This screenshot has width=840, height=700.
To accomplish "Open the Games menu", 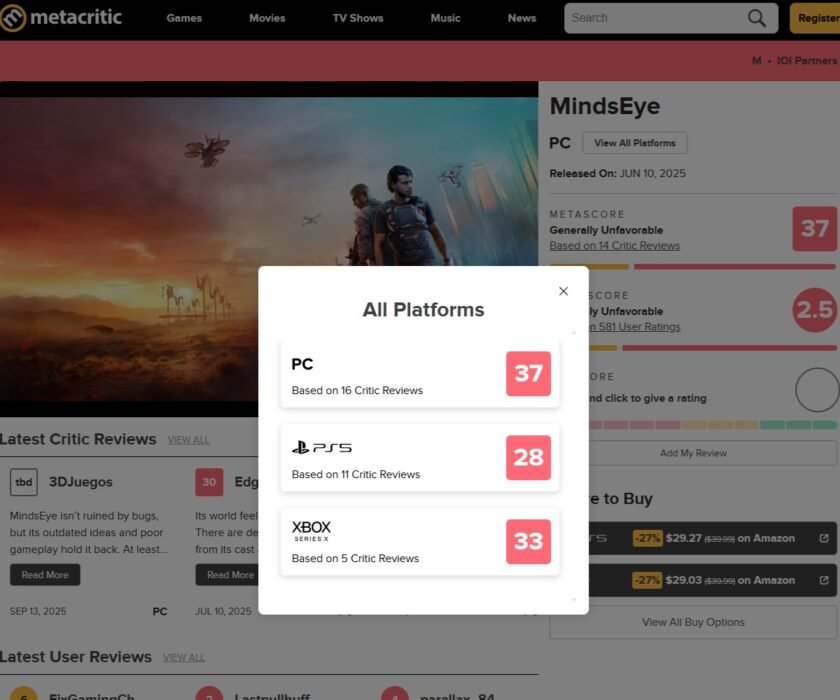I will 184,18.
